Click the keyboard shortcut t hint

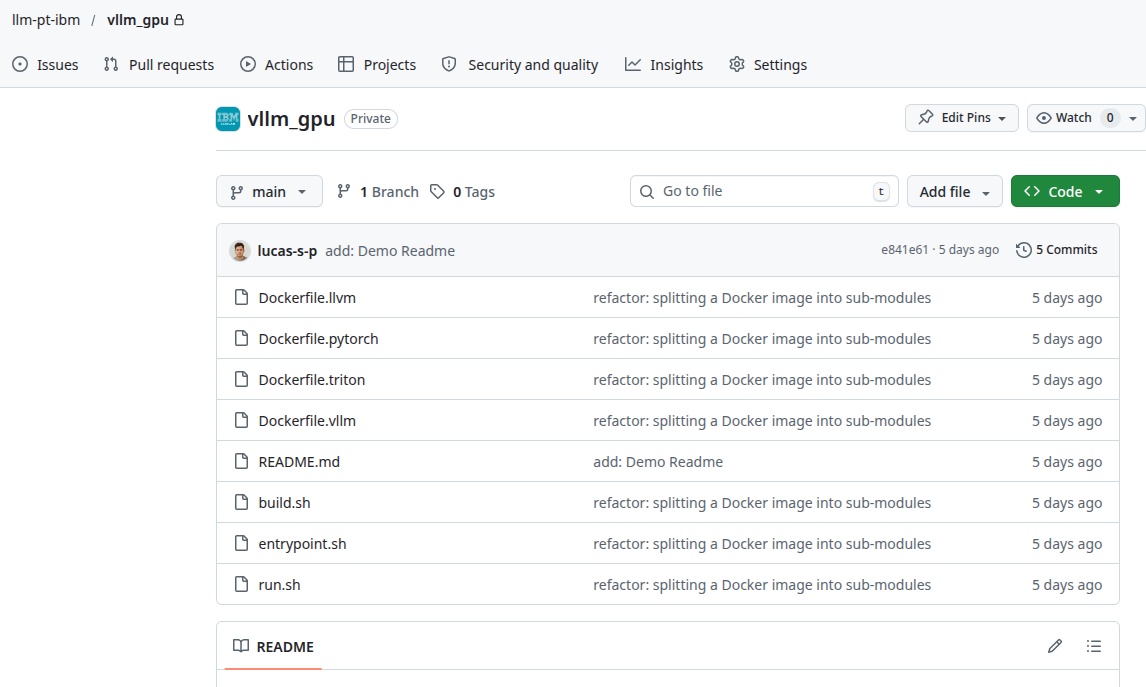point(881,191)
